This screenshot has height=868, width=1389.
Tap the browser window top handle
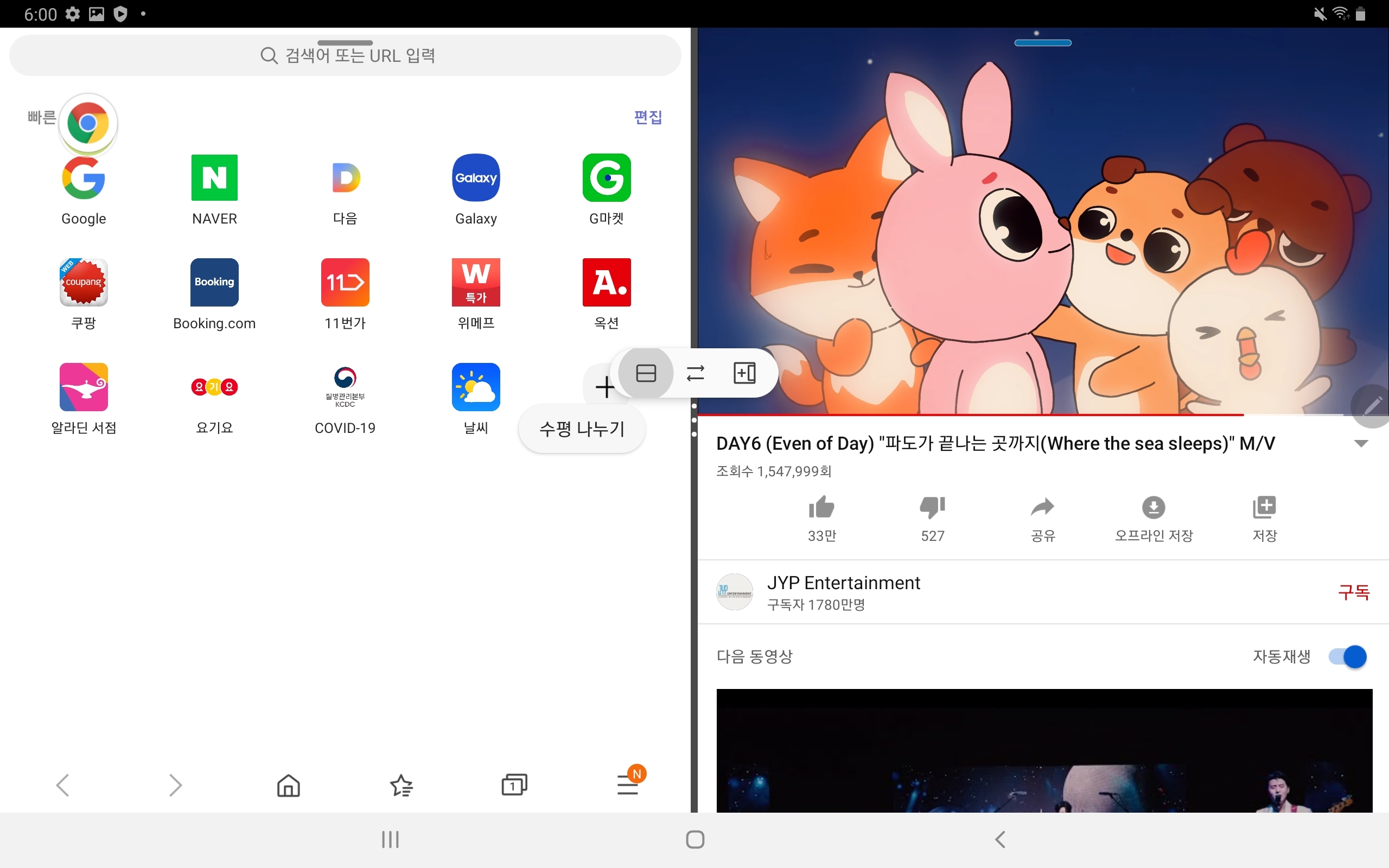(345, 43)
